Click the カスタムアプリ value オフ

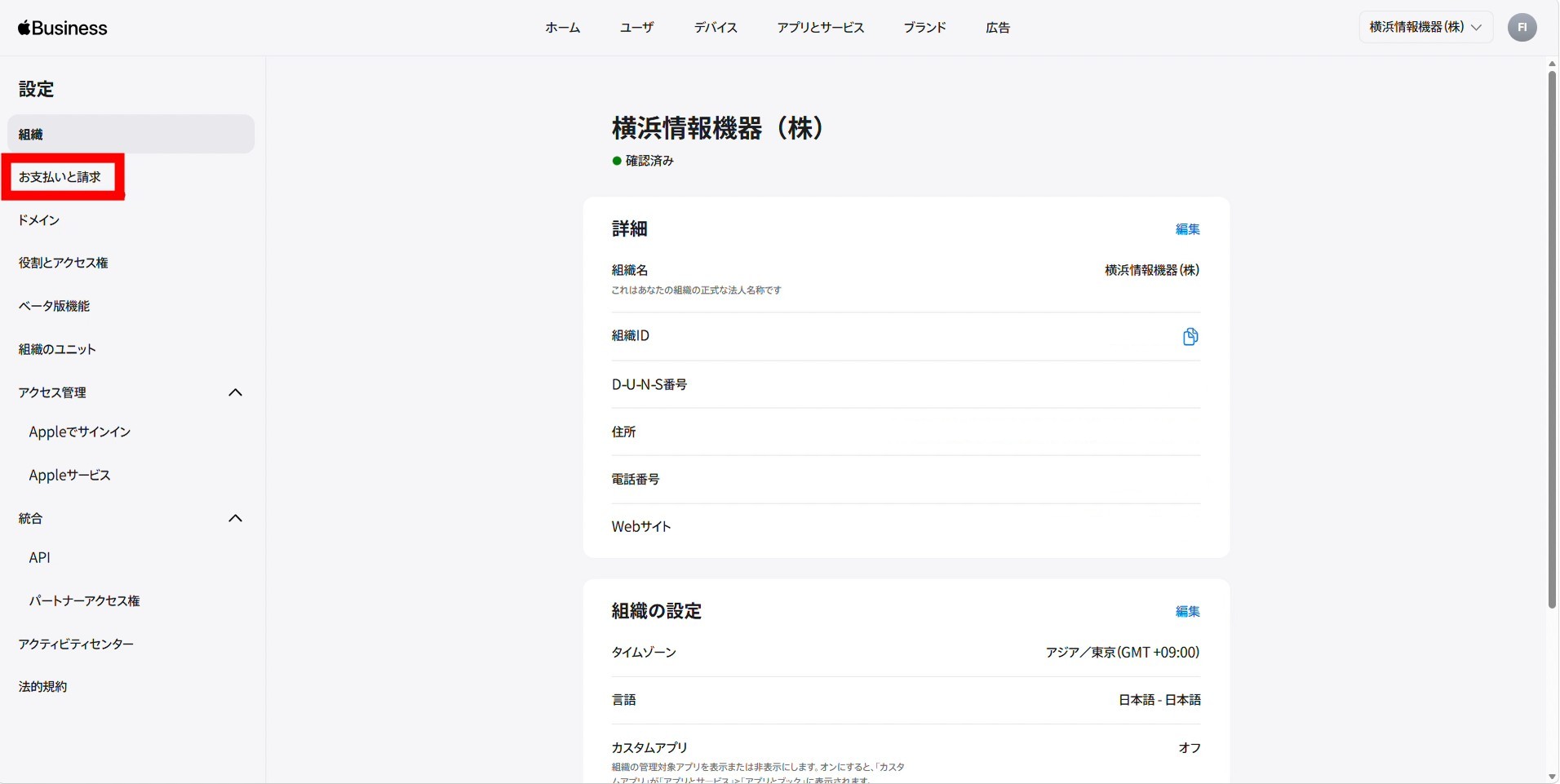tap(1190, 747)
